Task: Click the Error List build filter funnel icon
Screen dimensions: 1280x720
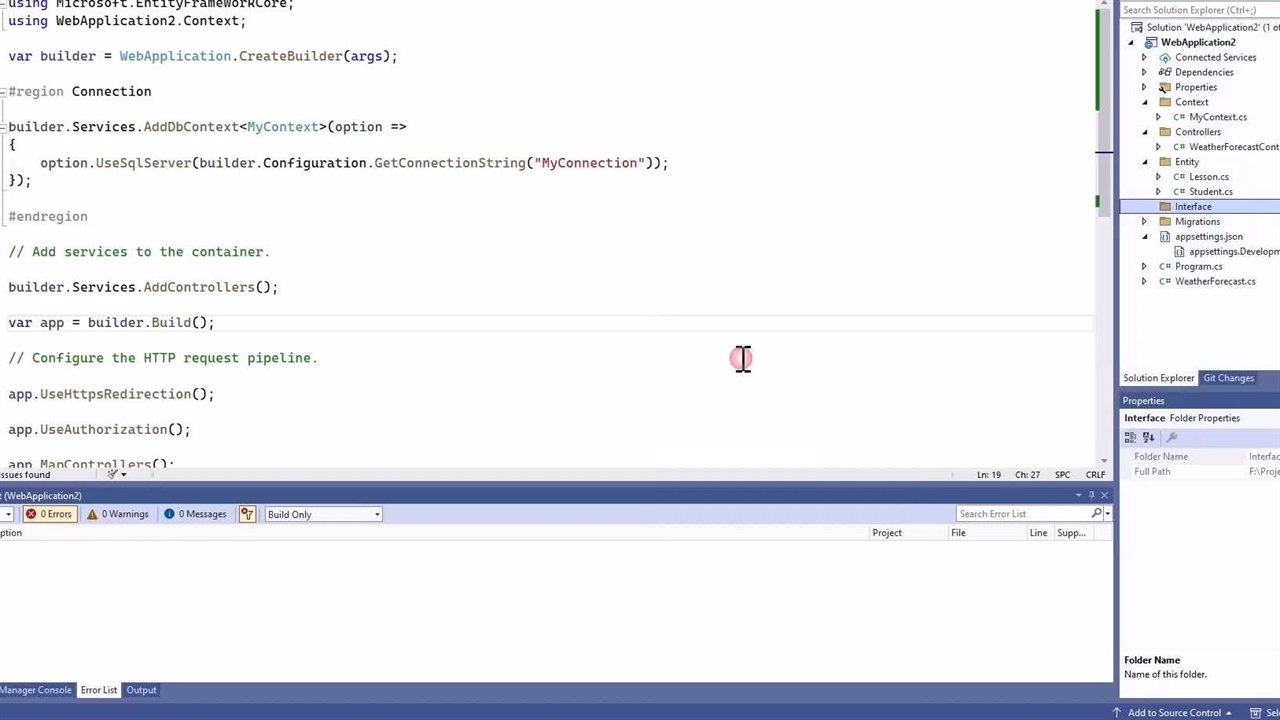Action: [x=247, y=514]
